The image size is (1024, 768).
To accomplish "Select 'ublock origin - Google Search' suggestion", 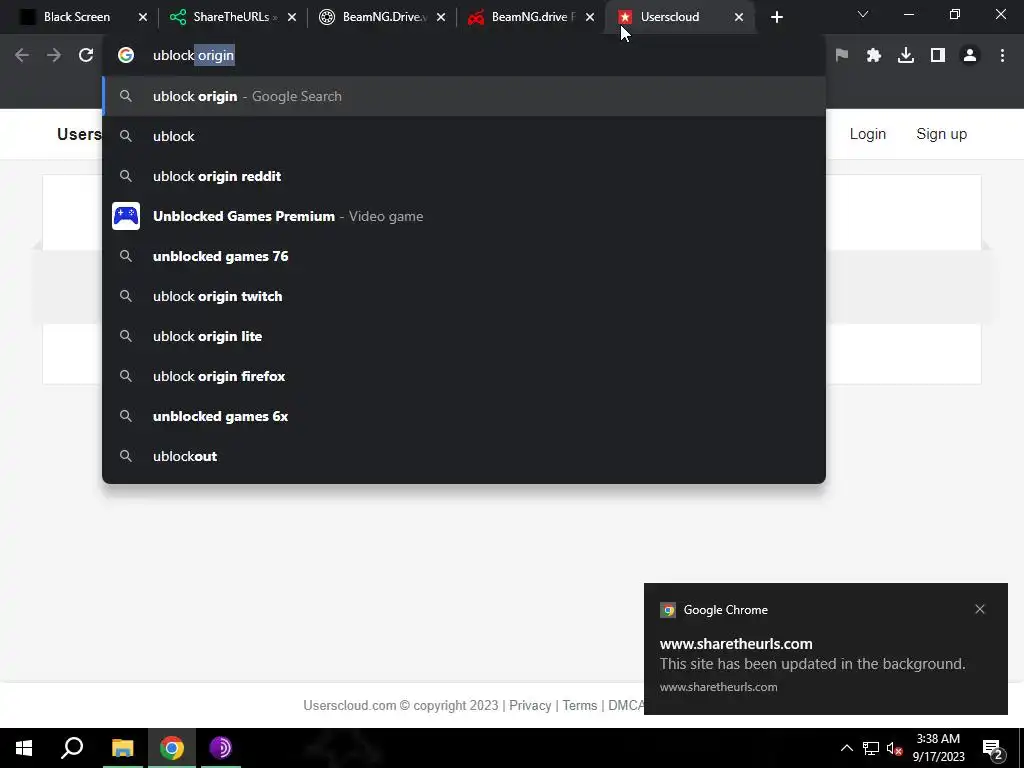I will (x=464, y=96).
